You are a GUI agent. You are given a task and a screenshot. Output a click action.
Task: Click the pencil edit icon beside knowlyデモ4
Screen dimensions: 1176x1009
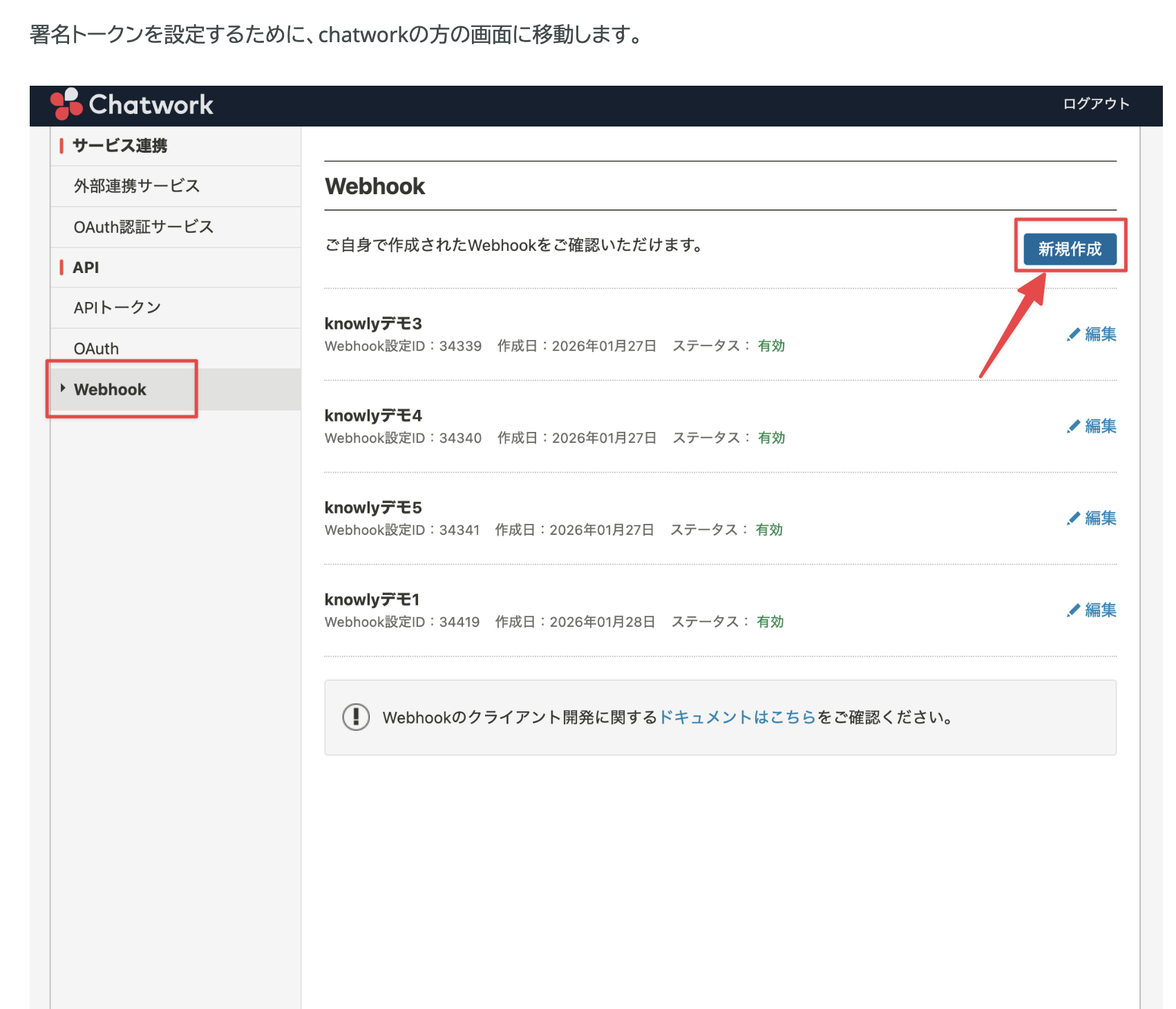point(1073,426)
